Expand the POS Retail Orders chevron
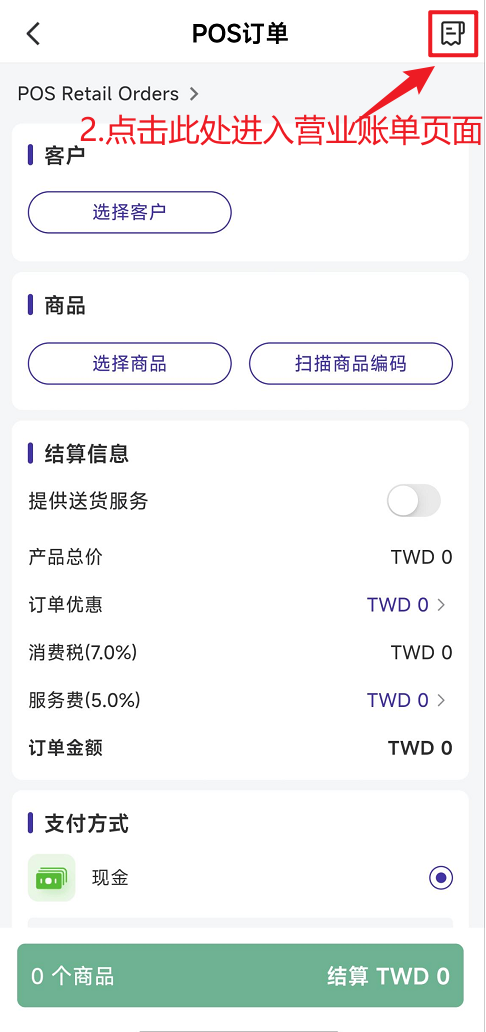The image size is (486, 1032). pyautogui.click(x=194, y=94)
